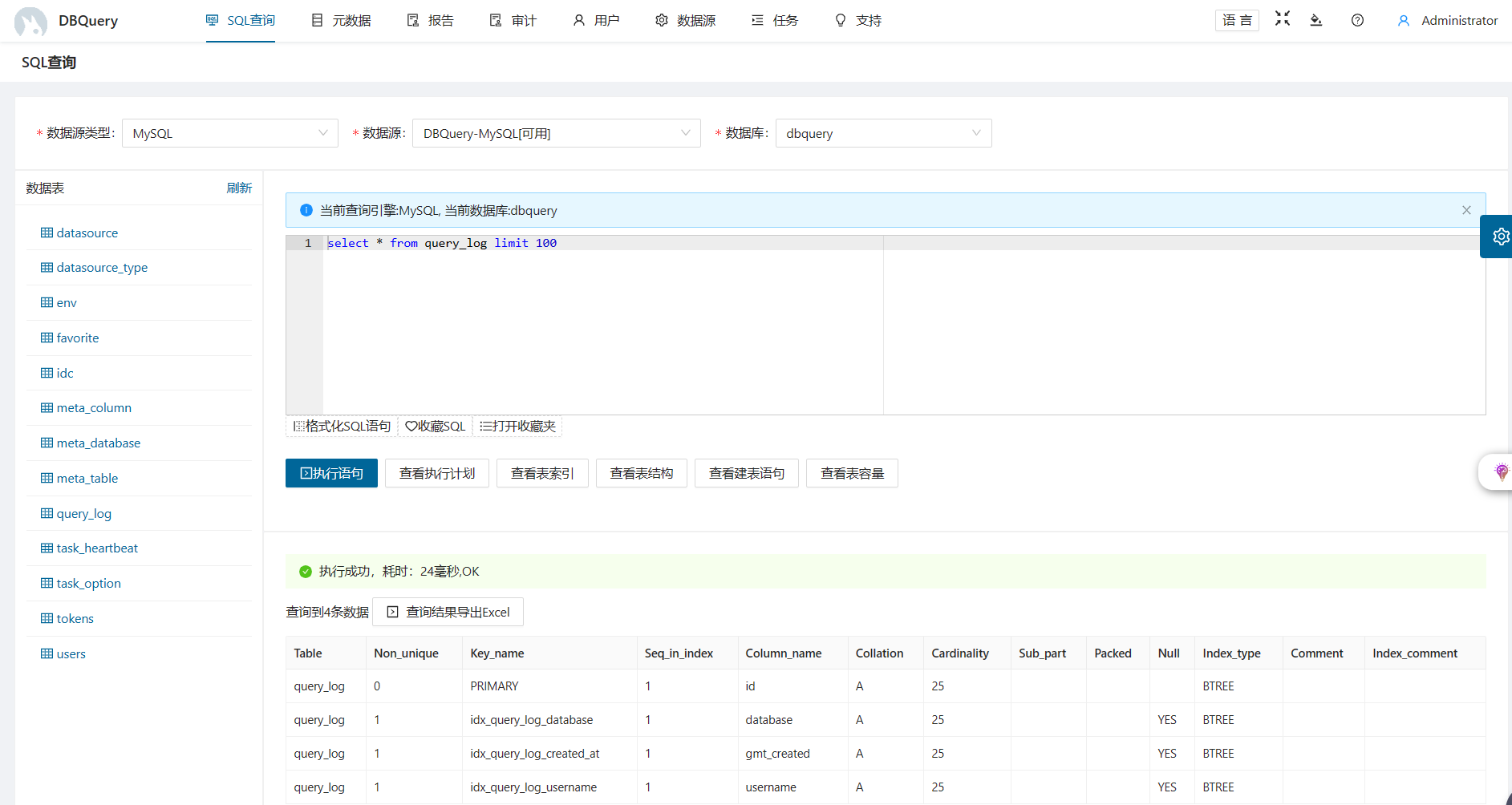Click the green success check icon

[x=305, y=572]
